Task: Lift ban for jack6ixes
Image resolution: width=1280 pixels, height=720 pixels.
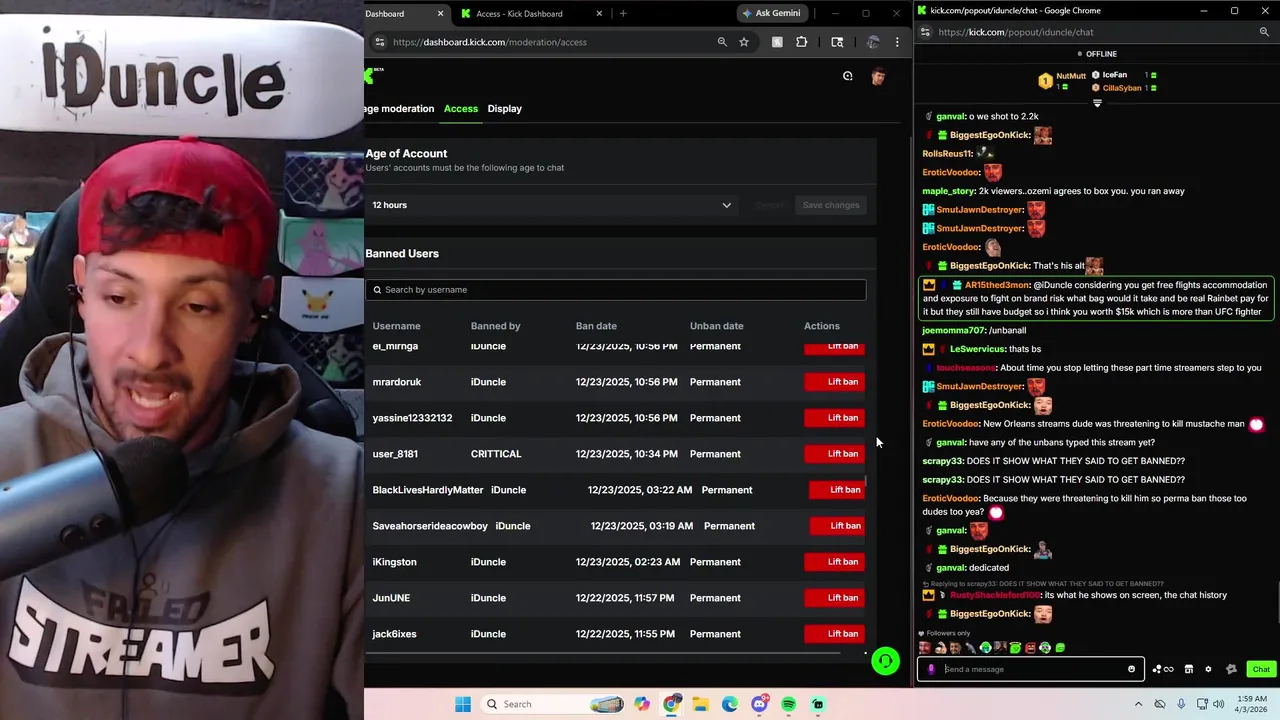Action: [835, 634]
